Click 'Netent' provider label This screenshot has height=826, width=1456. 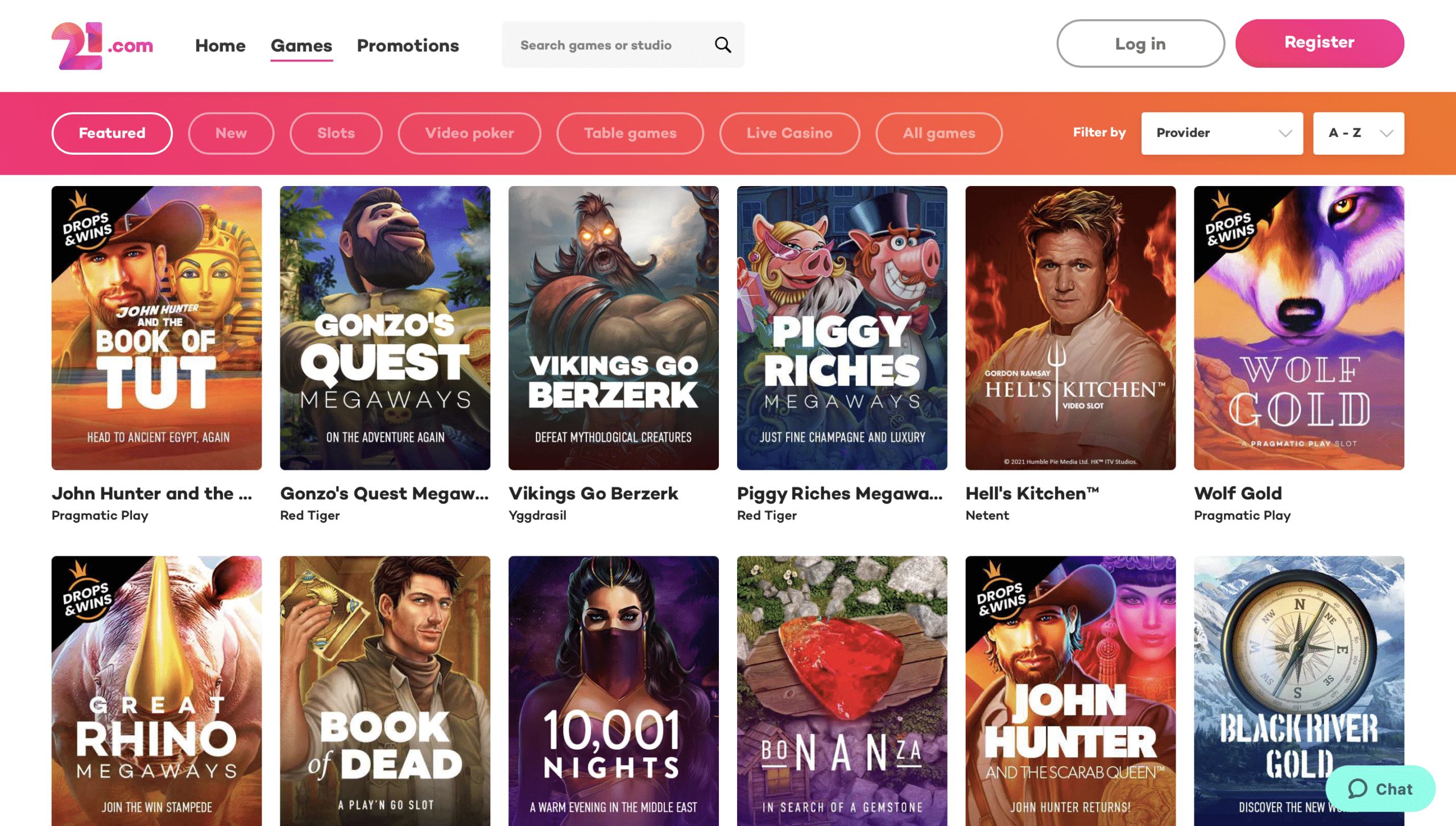pos(987,515)
